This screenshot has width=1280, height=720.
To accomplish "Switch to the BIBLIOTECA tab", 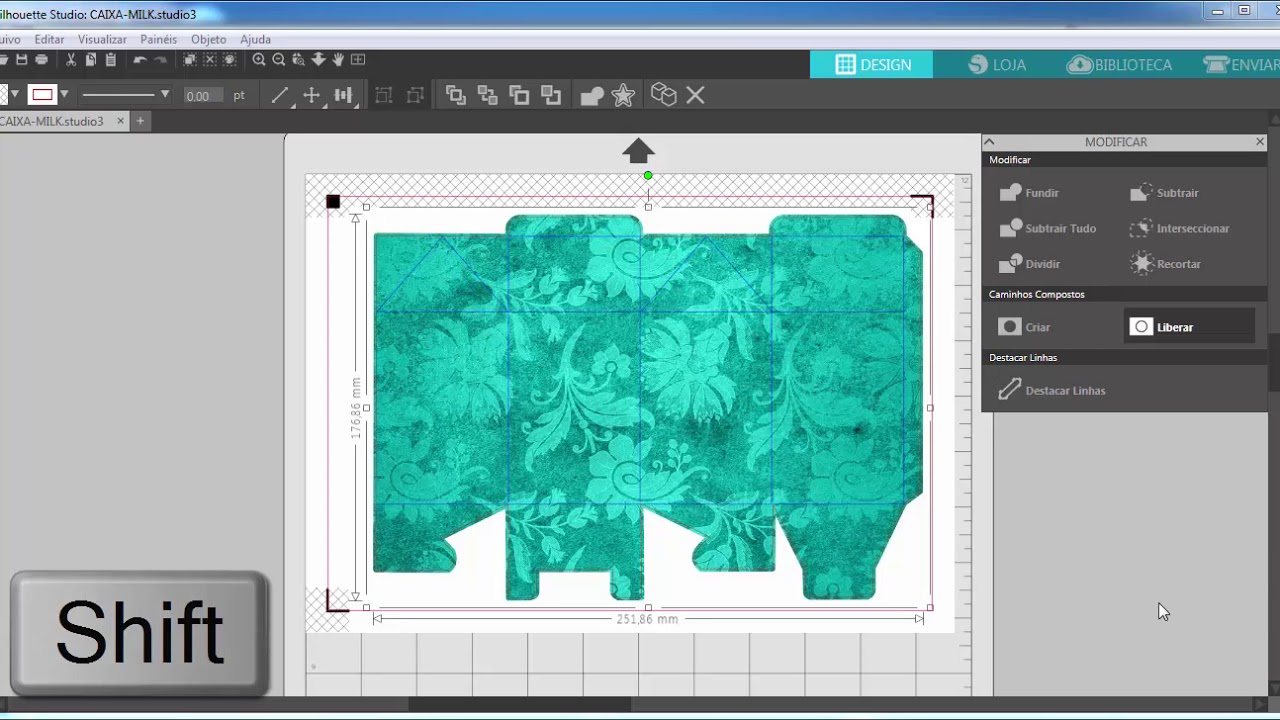I will click(x=1119, y=64).
